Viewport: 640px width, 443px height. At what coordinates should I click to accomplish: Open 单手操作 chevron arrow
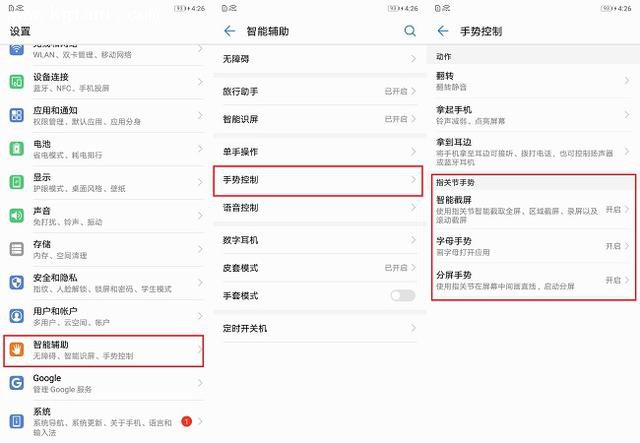tap(413, 151)
